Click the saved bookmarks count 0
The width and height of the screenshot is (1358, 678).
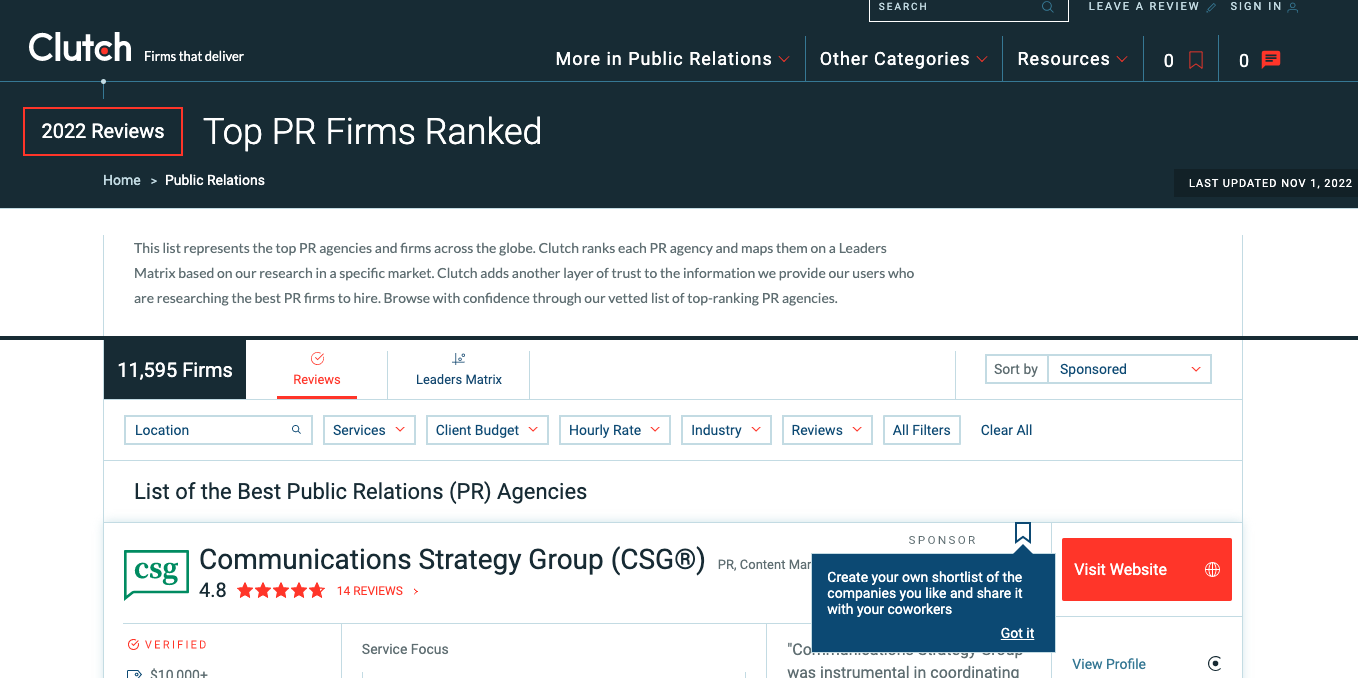point(1168,61)
